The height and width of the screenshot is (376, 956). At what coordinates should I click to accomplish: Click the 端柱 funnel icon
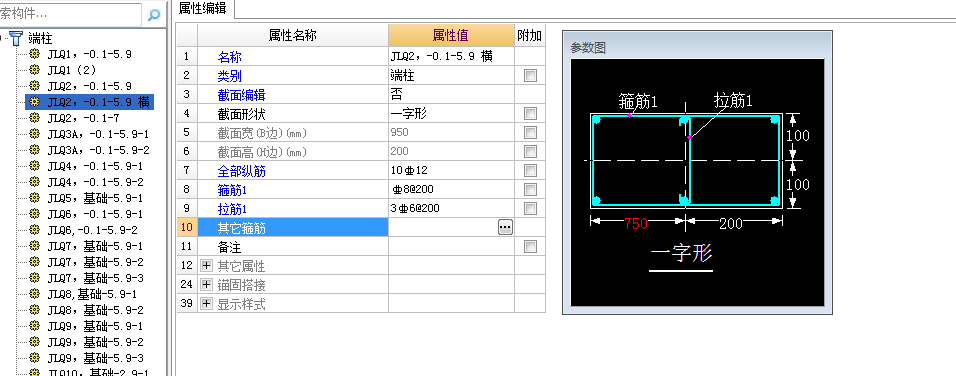point(16,38)
